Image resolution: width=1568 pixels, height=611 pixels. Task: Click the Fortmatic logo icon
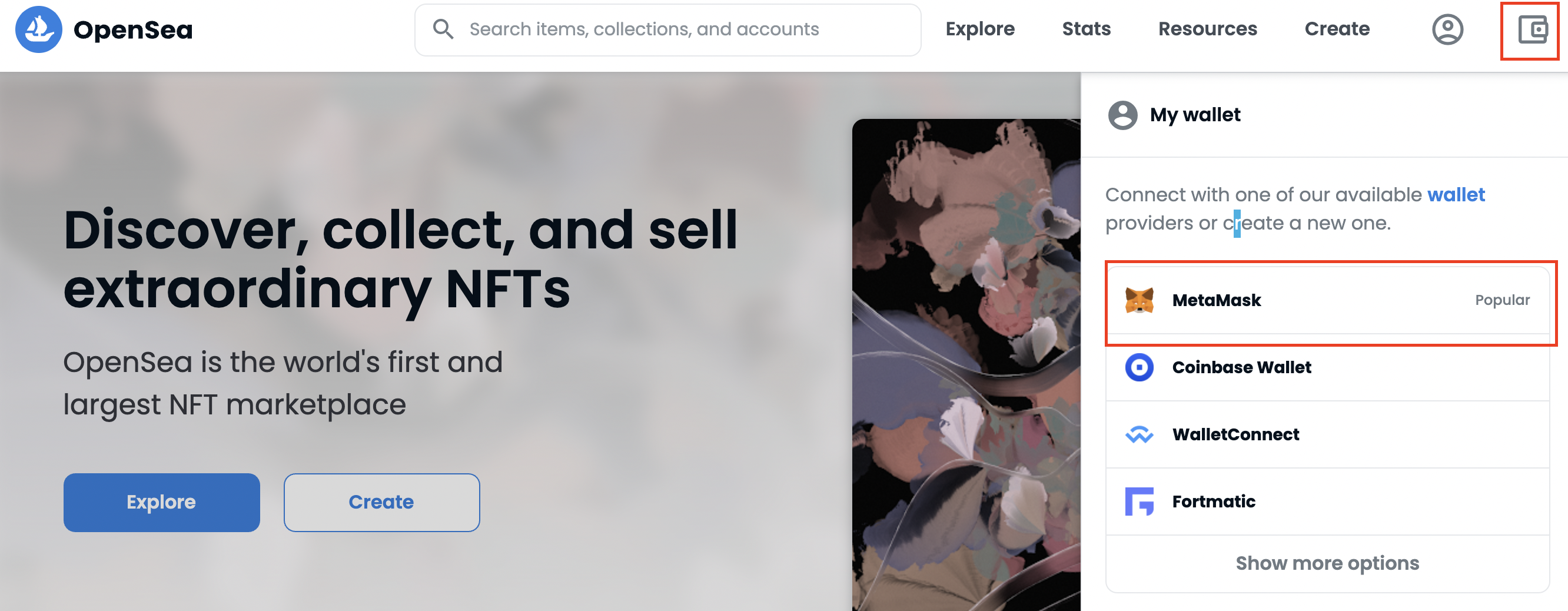coord(1139,502)
